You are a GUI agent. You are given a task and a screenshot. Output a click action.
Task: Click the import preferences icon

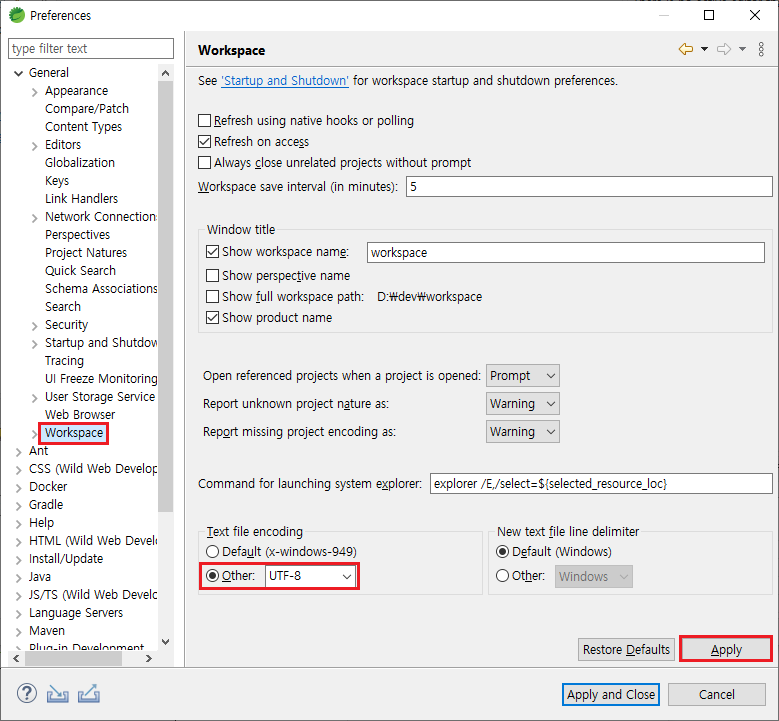(x=58, y=694)
